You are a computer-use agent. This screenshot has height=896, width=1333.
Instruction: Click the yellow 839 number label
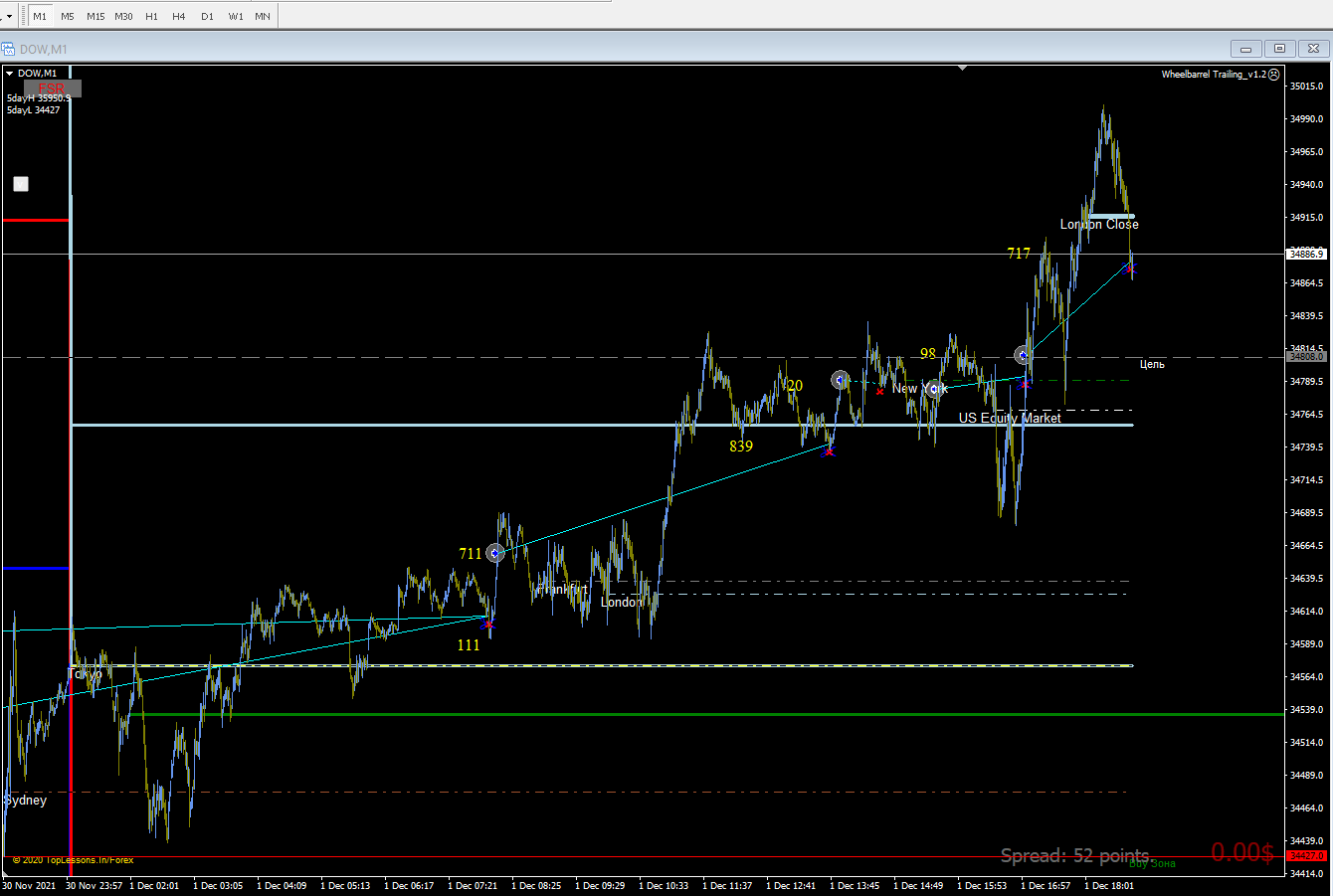[x=741, y=447]
